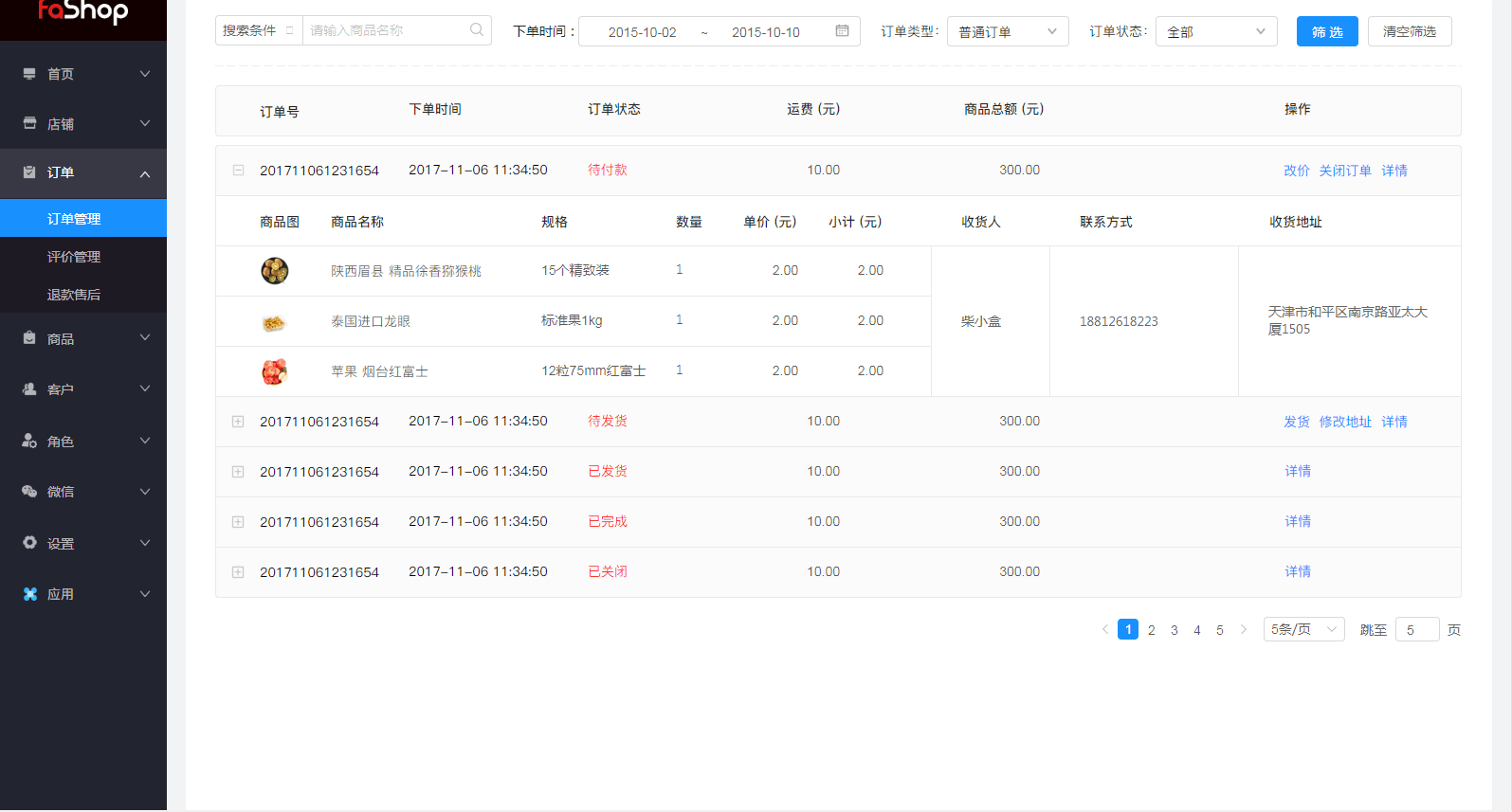Open the 5条/页 page size dropdown
Viewport: 1512px width, 812px height.
(x=1303, y=629)
